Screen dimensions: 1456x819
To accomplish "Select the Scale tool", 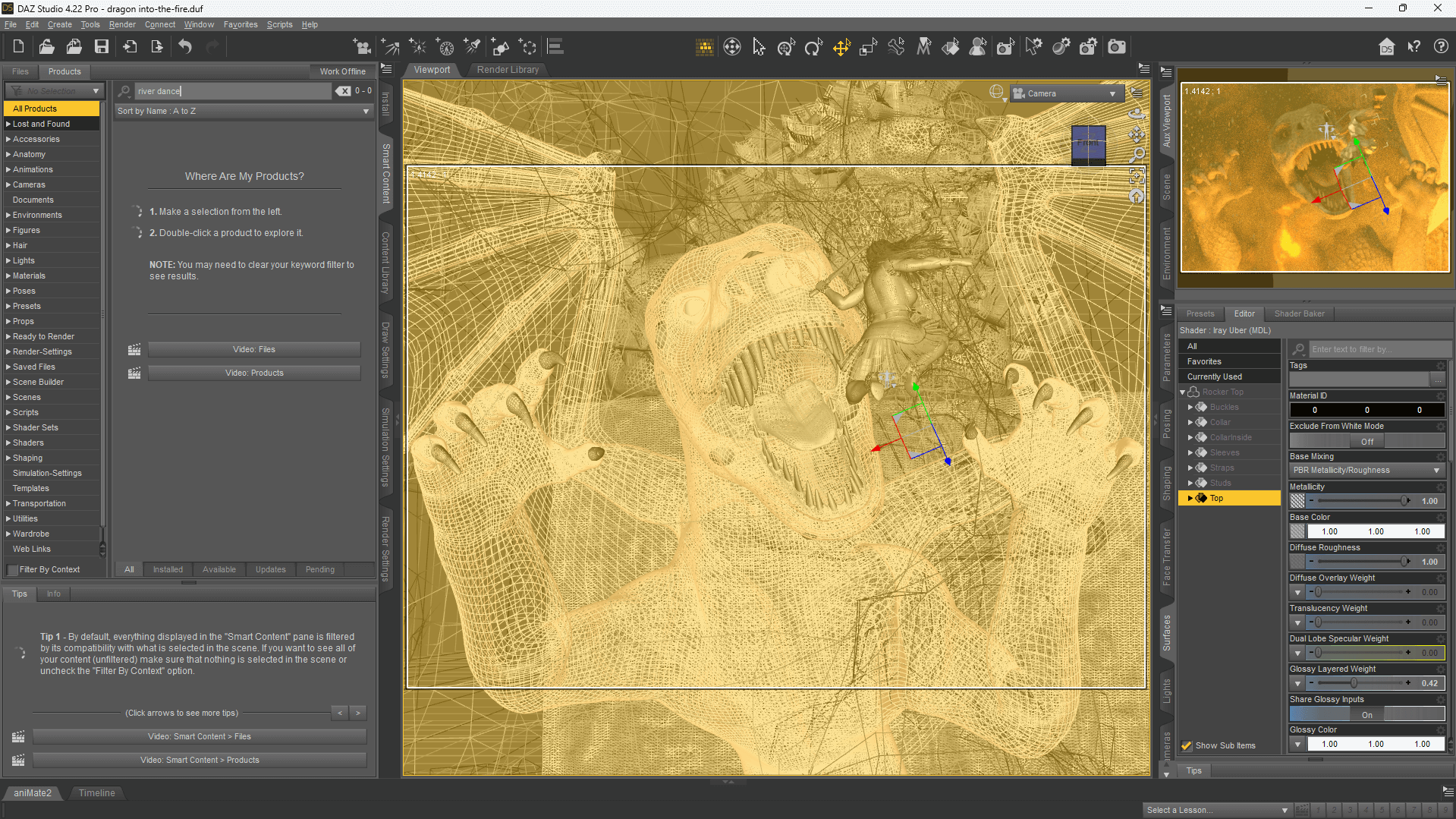I will tap(868, 47).
